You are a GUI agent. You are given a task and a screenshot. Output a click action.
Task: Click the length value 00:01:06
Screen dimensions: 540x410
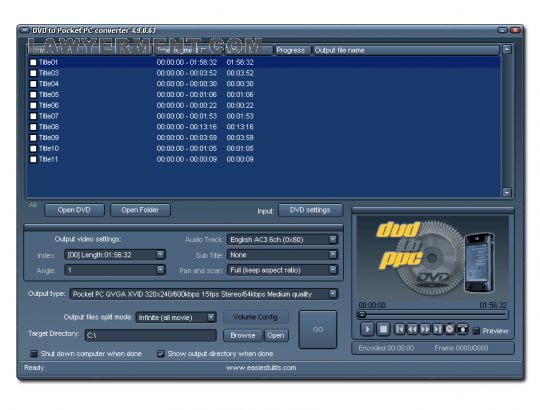240,95
